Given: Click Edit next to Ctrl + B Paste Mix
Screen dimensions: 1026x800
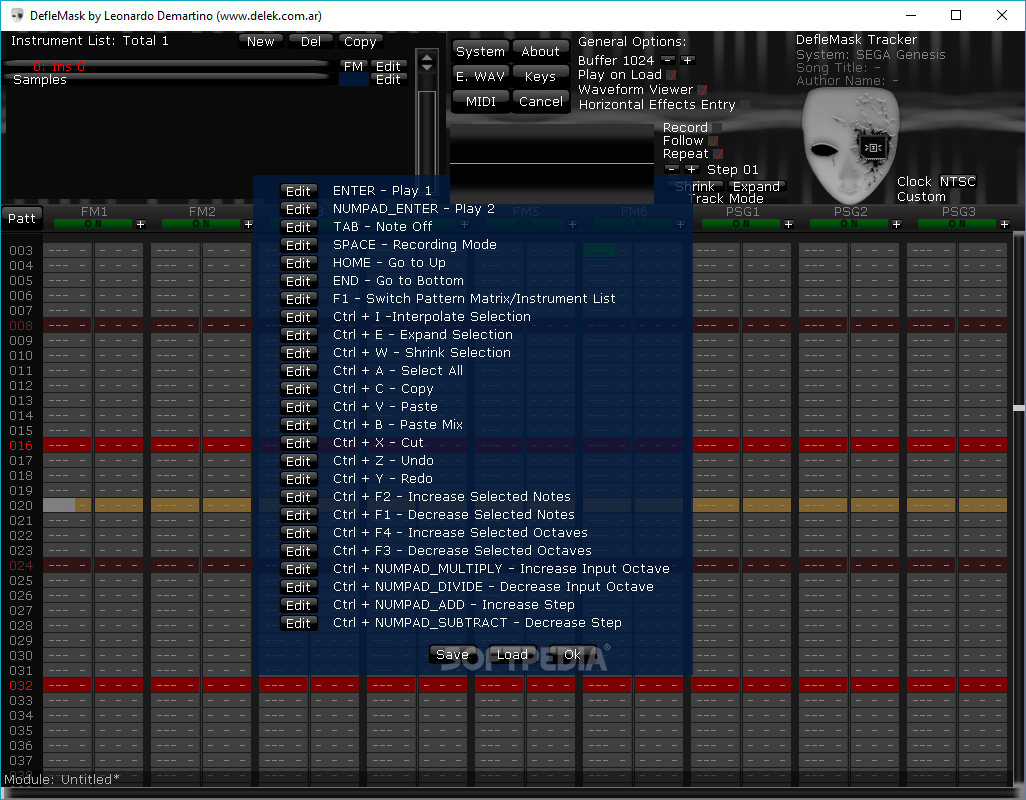Looking at the screenshot, I should pyautogui.click(x=298, y=425).
